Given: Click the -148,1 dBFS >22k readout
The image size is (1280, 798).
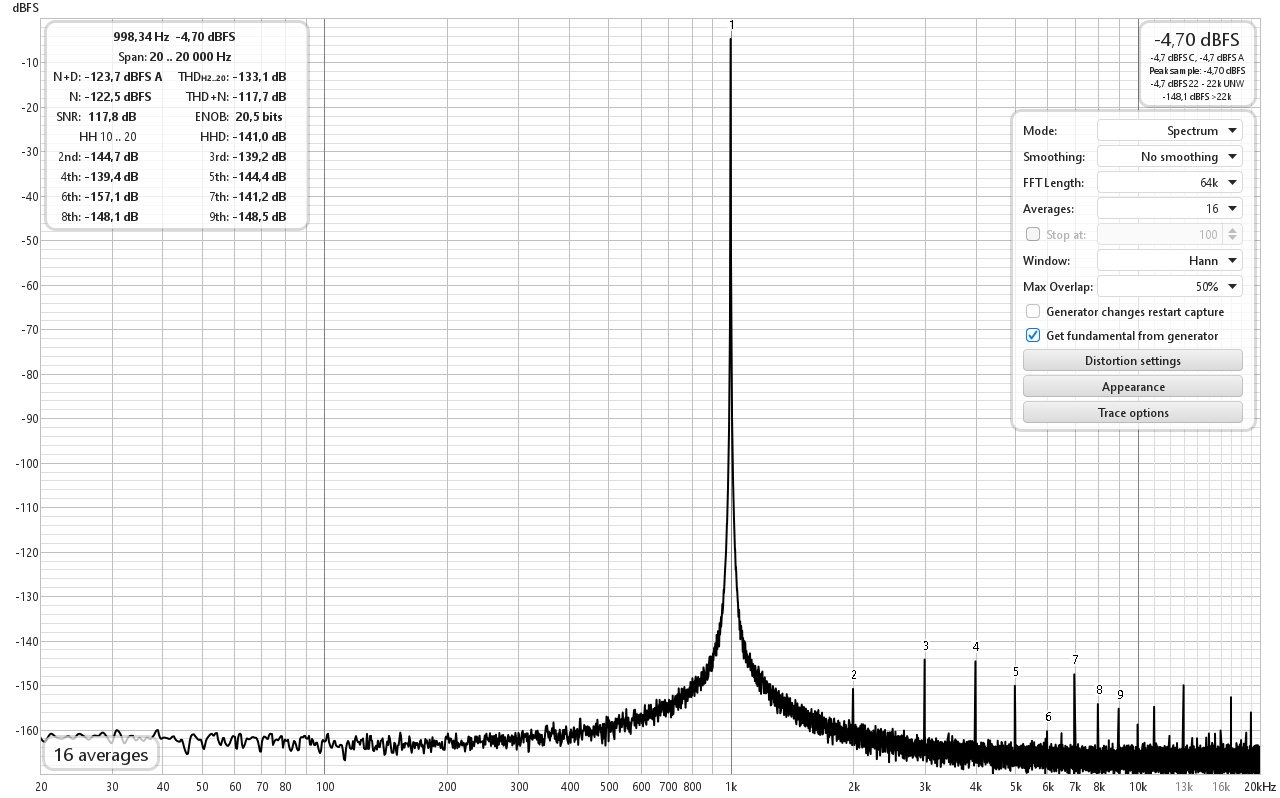Looking at the screenshot, I should click(x=1197, y=97).
